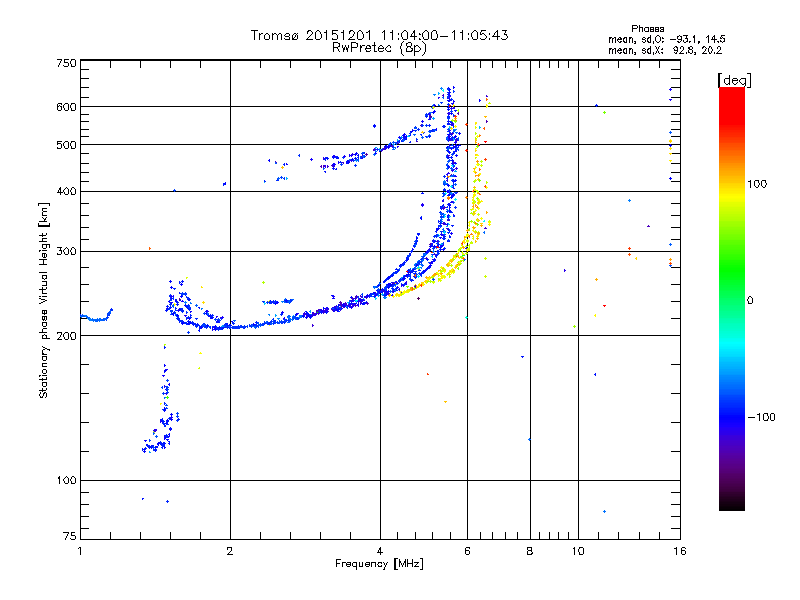Pick the green colorbar region near 0
The height and width of the screenshot is (600, 800).
click(x=732, y=286)
